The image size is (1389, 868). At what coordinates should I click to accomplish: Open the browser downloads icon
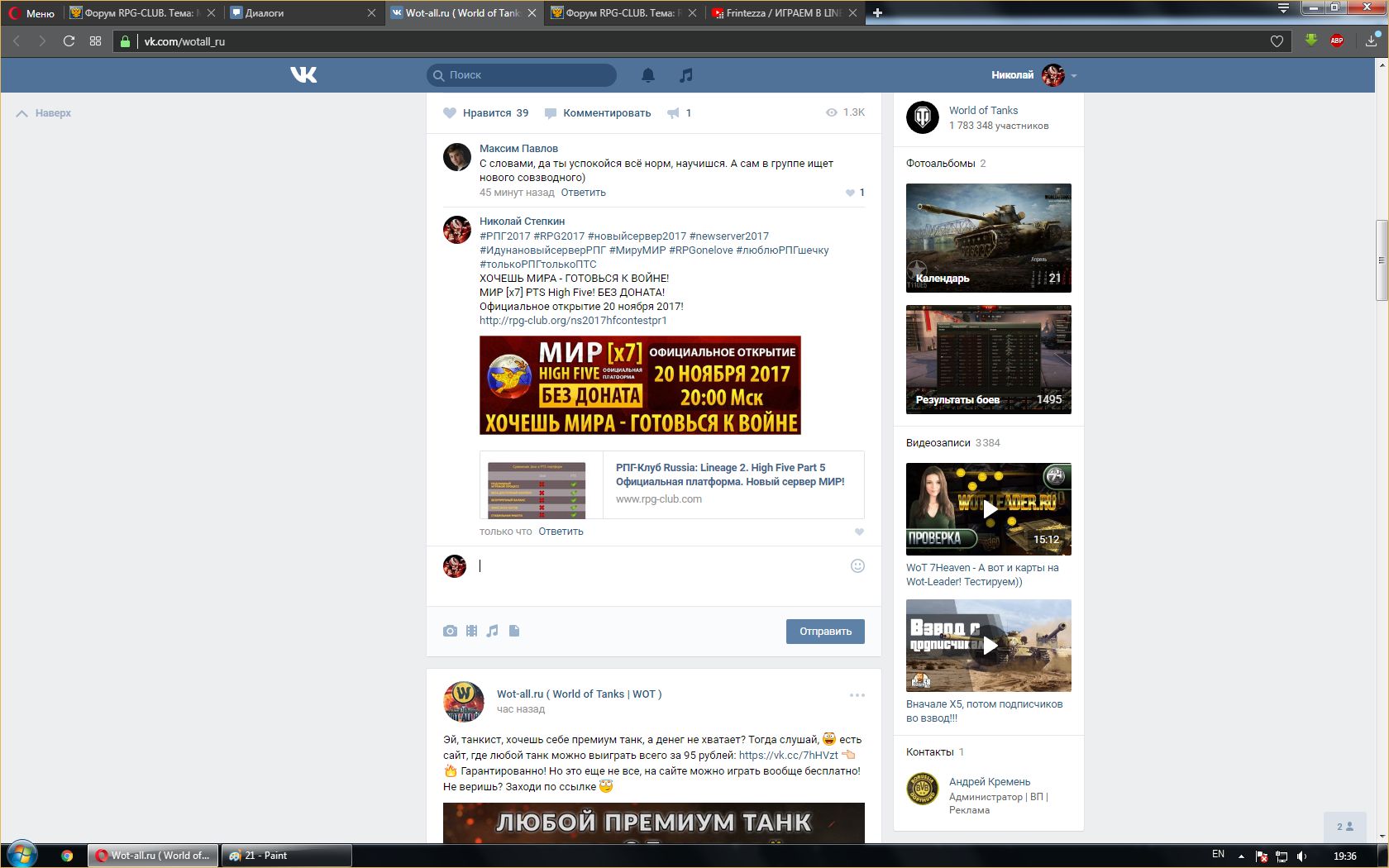point(1372,41)
